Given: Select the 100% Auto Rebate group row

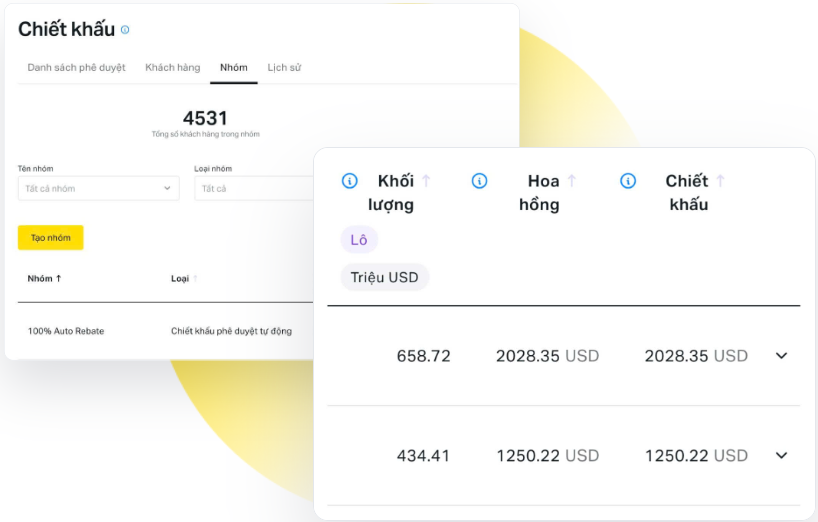Looking at the screenshot, I should (66, 331).
